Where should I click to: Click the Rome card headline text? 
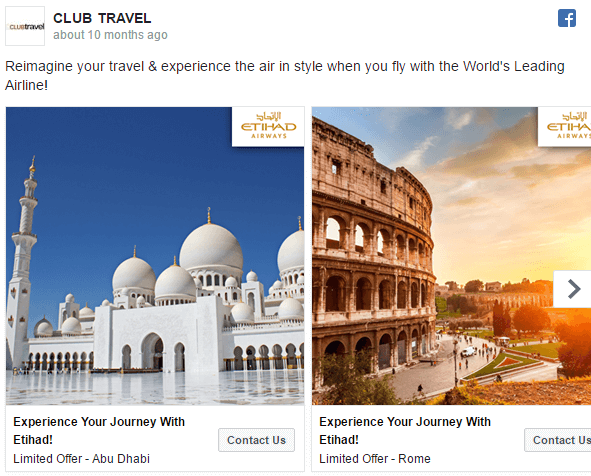coord(405,430)
